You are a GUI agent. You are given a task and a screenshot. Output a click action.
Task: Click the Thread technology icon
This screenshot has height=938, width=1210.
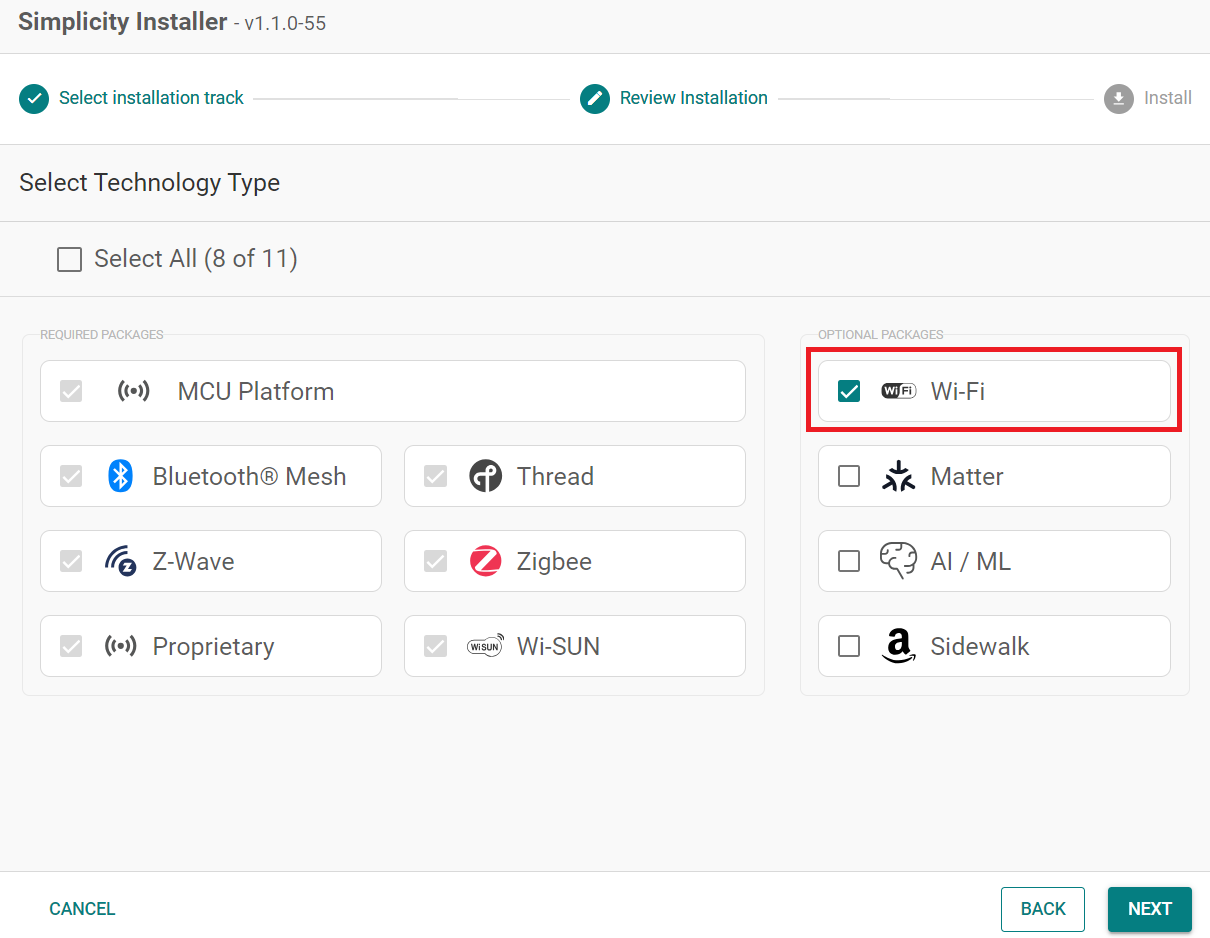[486, 476]
